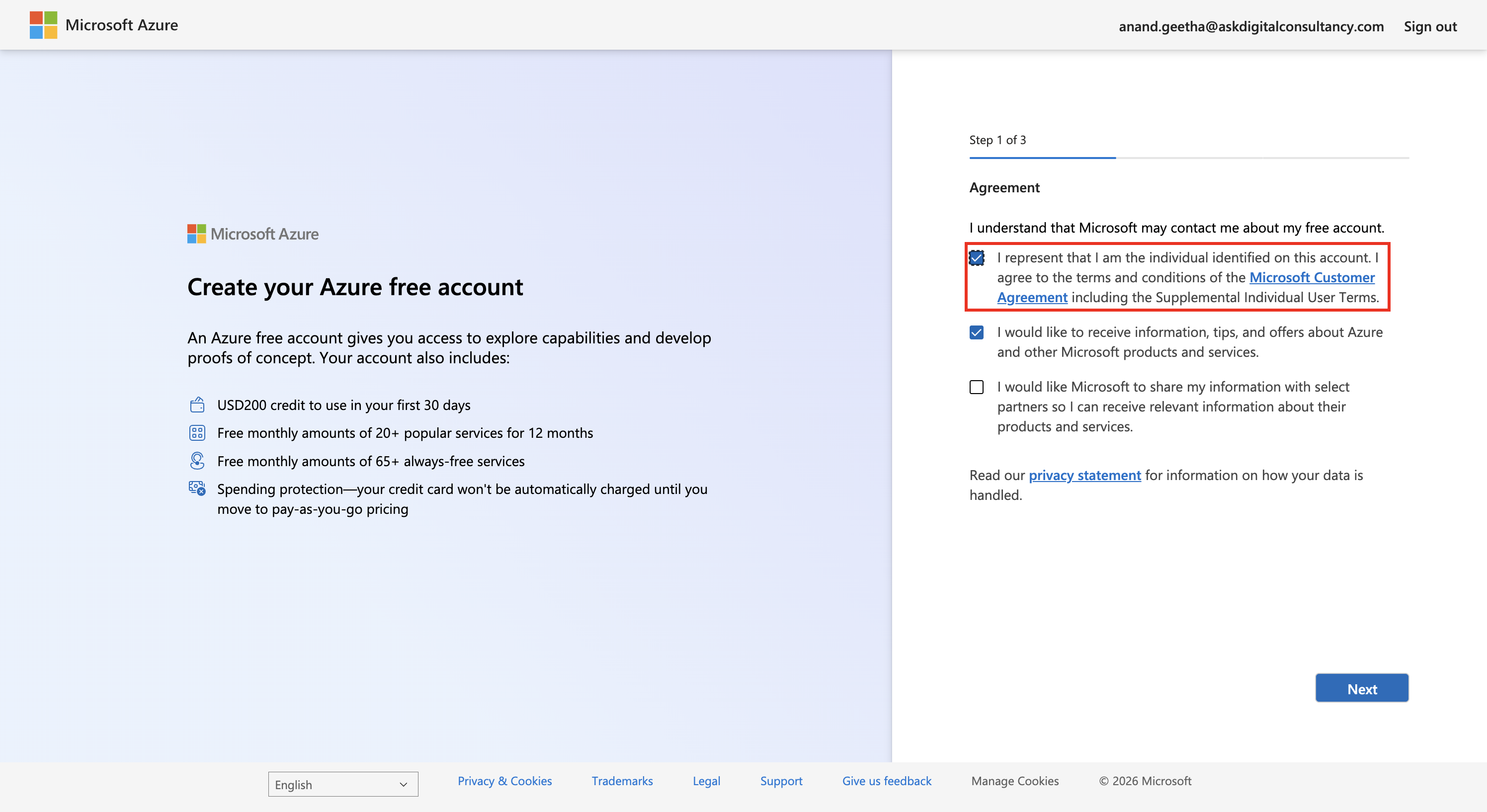
Task: Open the English language dropdown
Action: click(343, 784)
